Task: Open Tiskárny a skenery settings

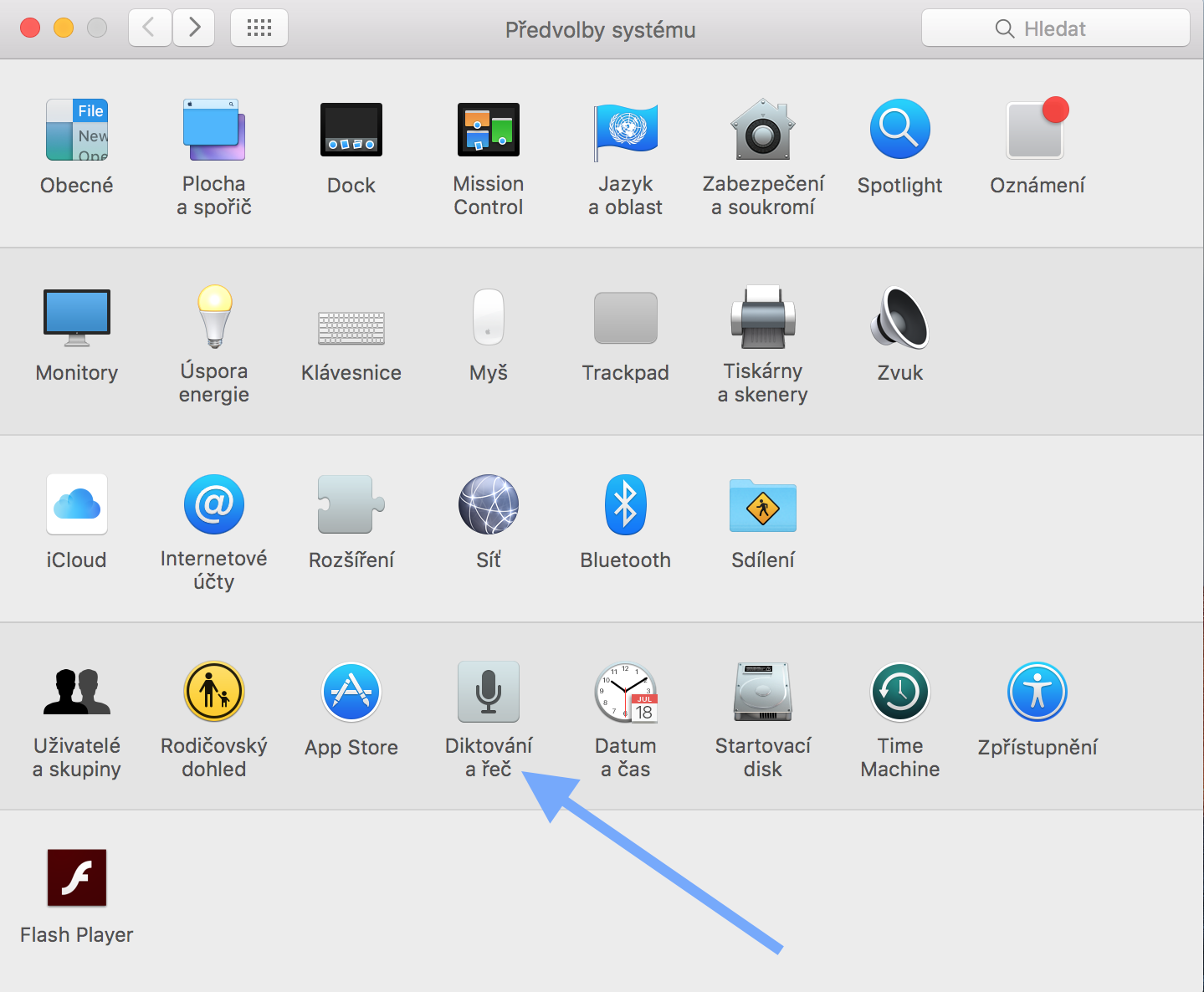Action: tap(762, 318)
